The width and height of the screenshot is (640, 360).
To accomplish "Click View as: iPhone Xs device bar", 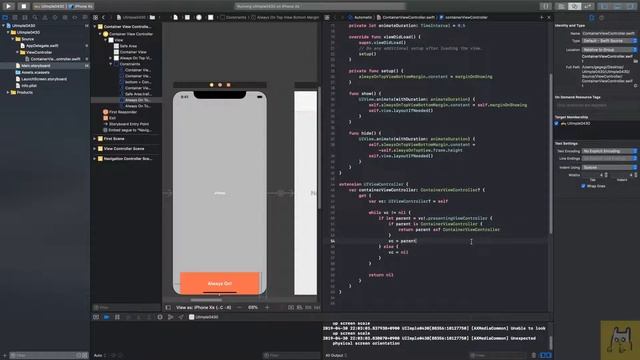I will tap(203, 307).
